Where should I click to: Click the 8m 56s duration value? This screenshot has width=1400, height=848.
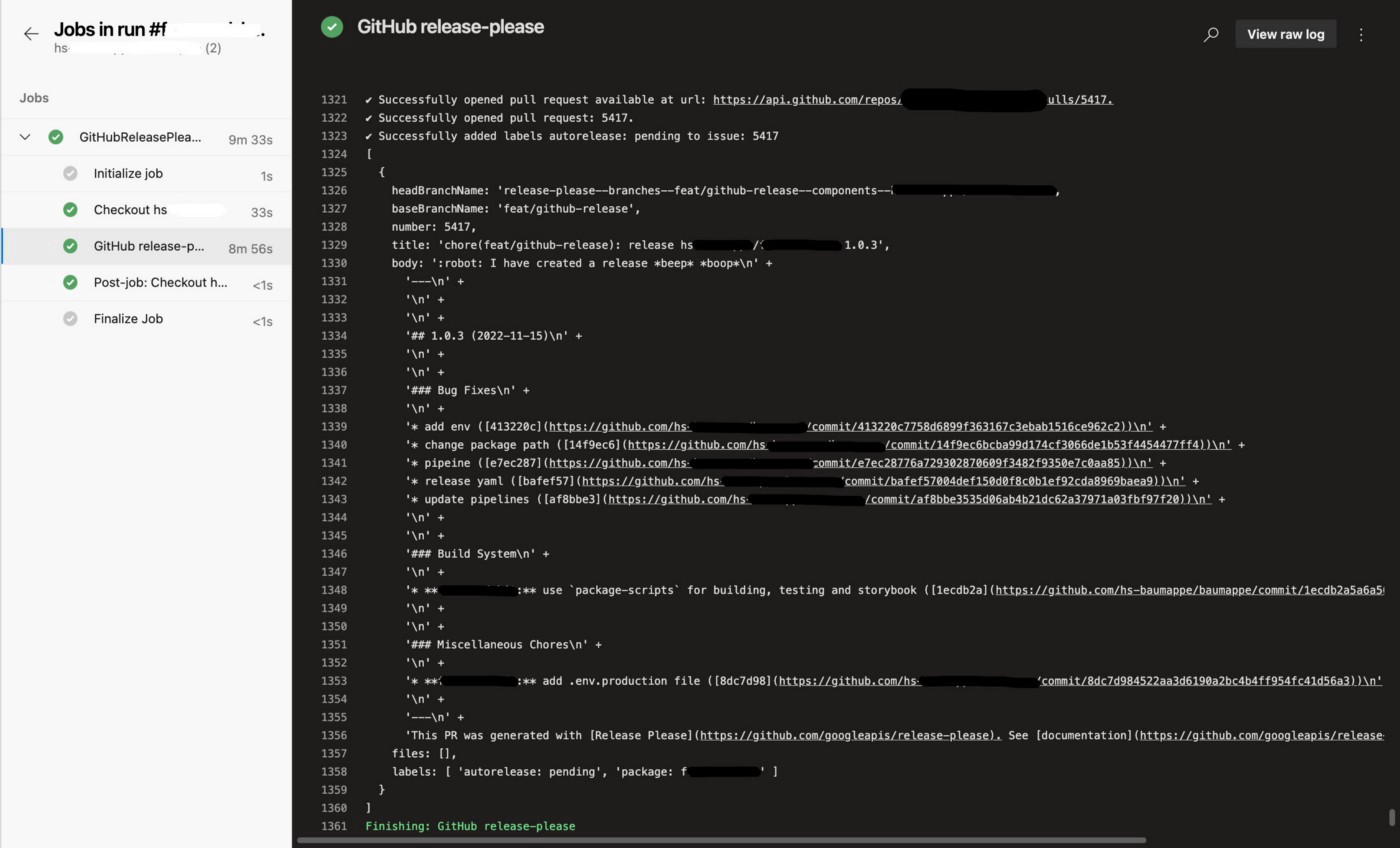pyautogui.click(x=250, y=248)
